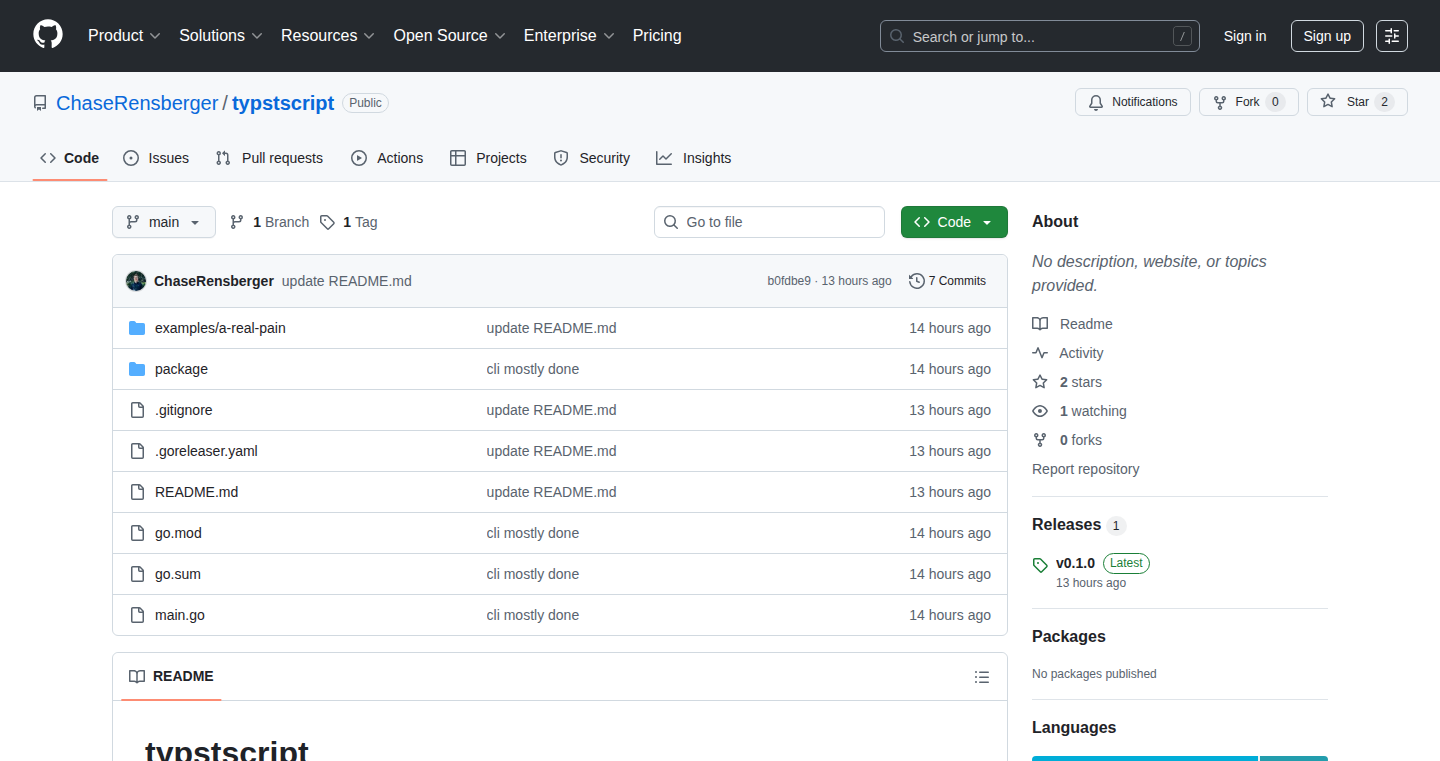Open the main.go file name
This screenshot has height=761, width=1440.
coord(180,615)
